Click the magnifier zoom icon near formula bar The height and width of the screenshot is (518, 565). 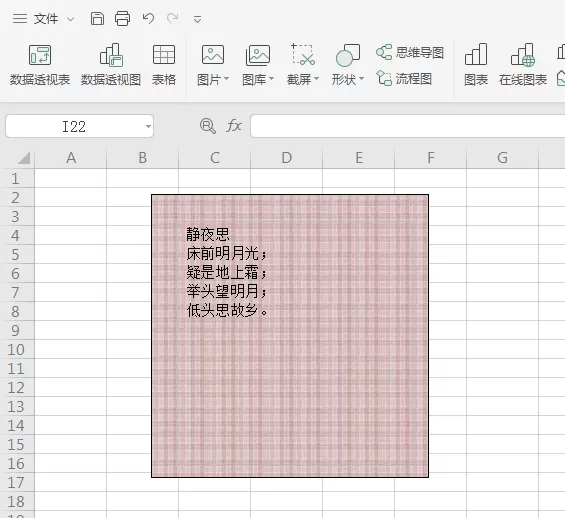point(208,126)
